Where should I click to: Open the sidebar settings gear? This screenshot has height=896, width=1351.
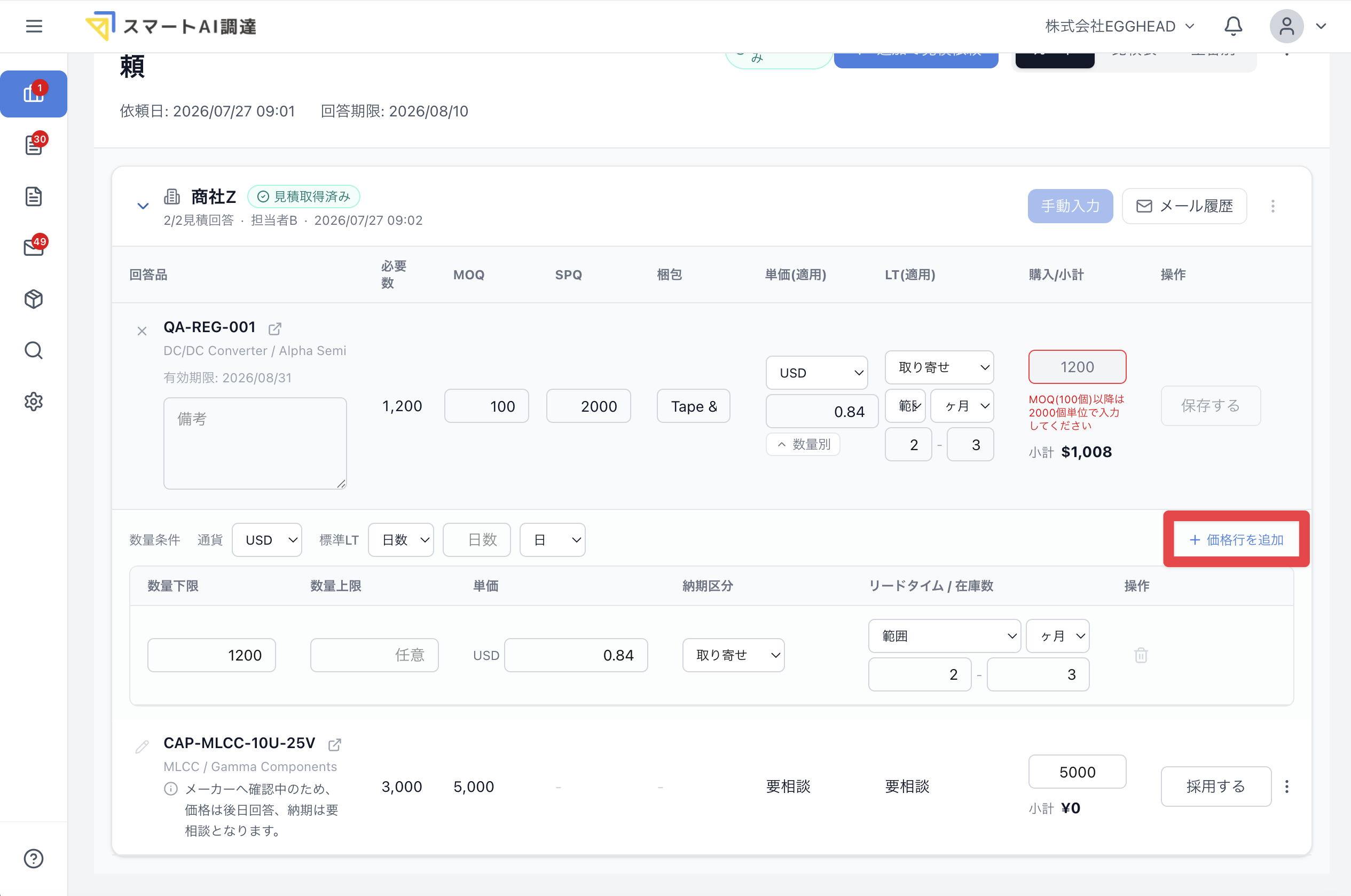(34, 402)
